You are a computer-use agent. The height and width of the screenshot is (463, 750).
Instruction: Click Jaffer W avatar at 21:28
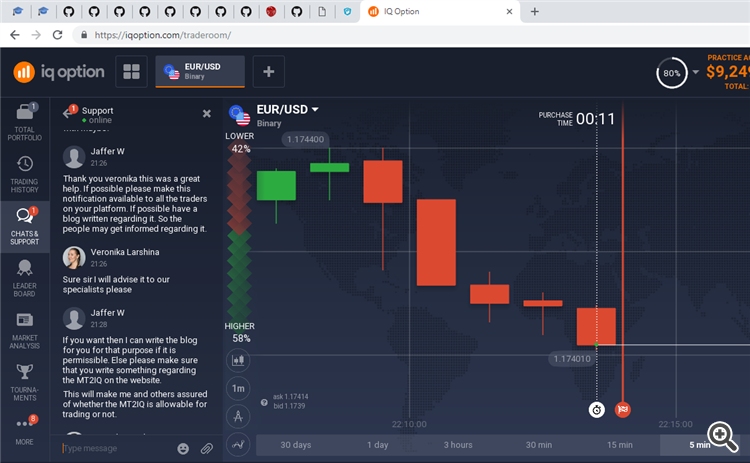point(74,319)
